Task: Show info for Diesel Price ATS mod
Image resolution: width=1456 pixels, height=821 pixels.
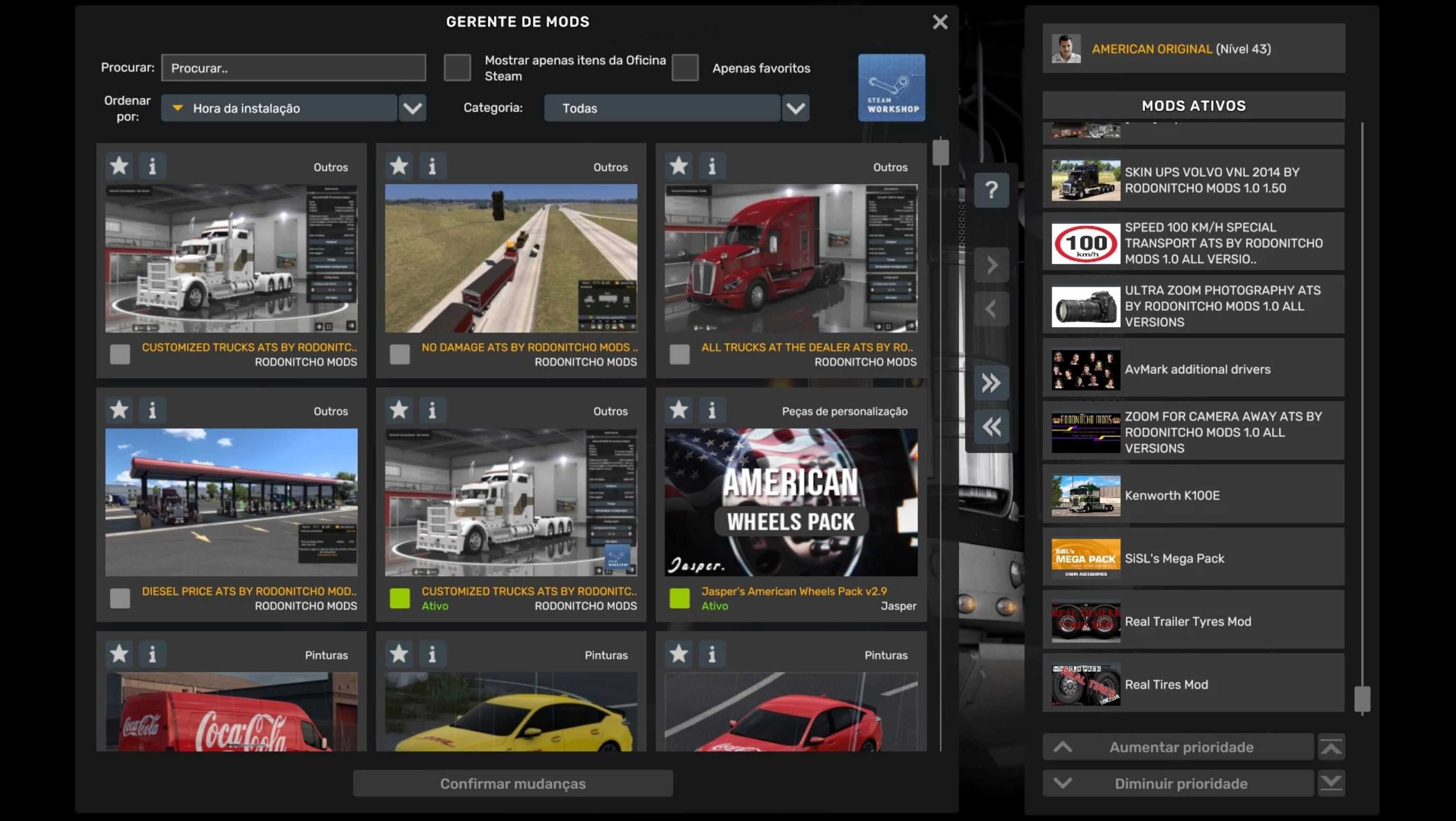Action: pos(152,410)
